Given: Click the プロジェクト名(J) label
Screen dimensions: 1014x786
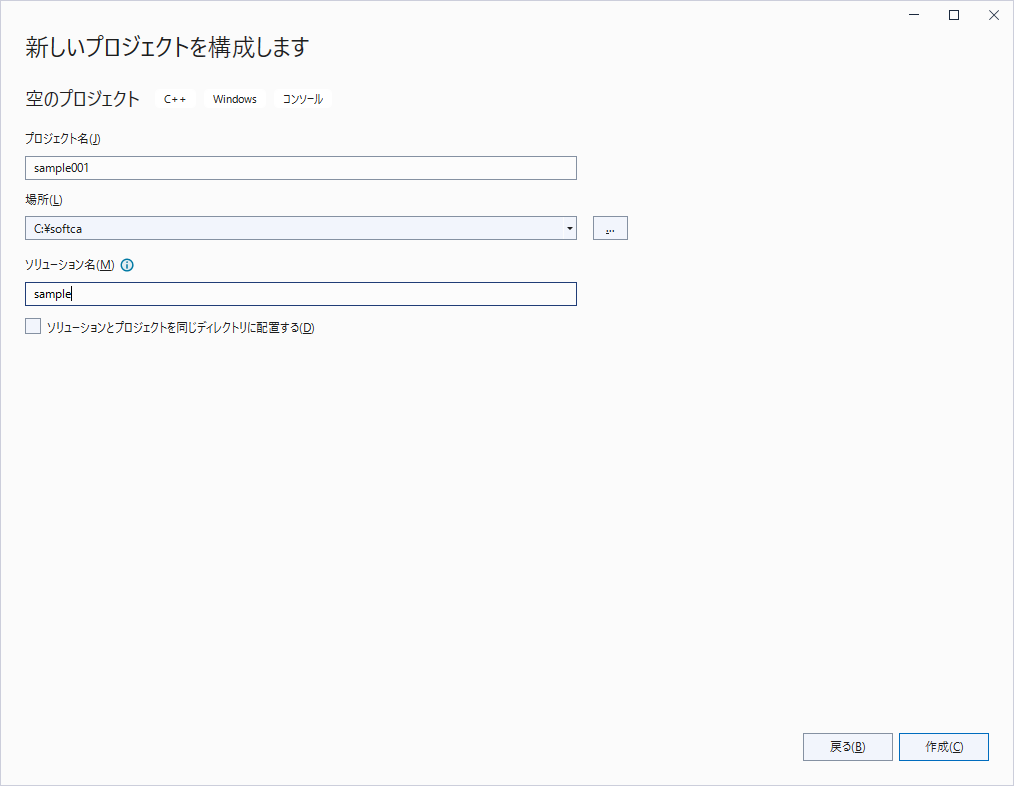Looking at the screenshot, I should pyautogui.click(x=62, y=139).
